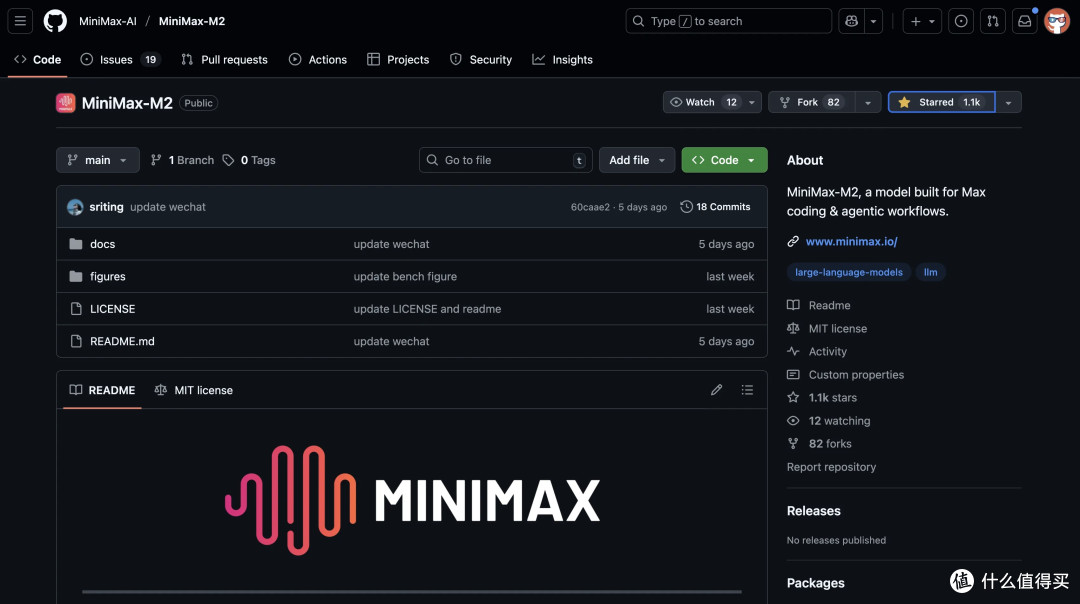This screenshot has height=604, width=1080.
Task: Toggle the Starred button
Action: [942, 102]
